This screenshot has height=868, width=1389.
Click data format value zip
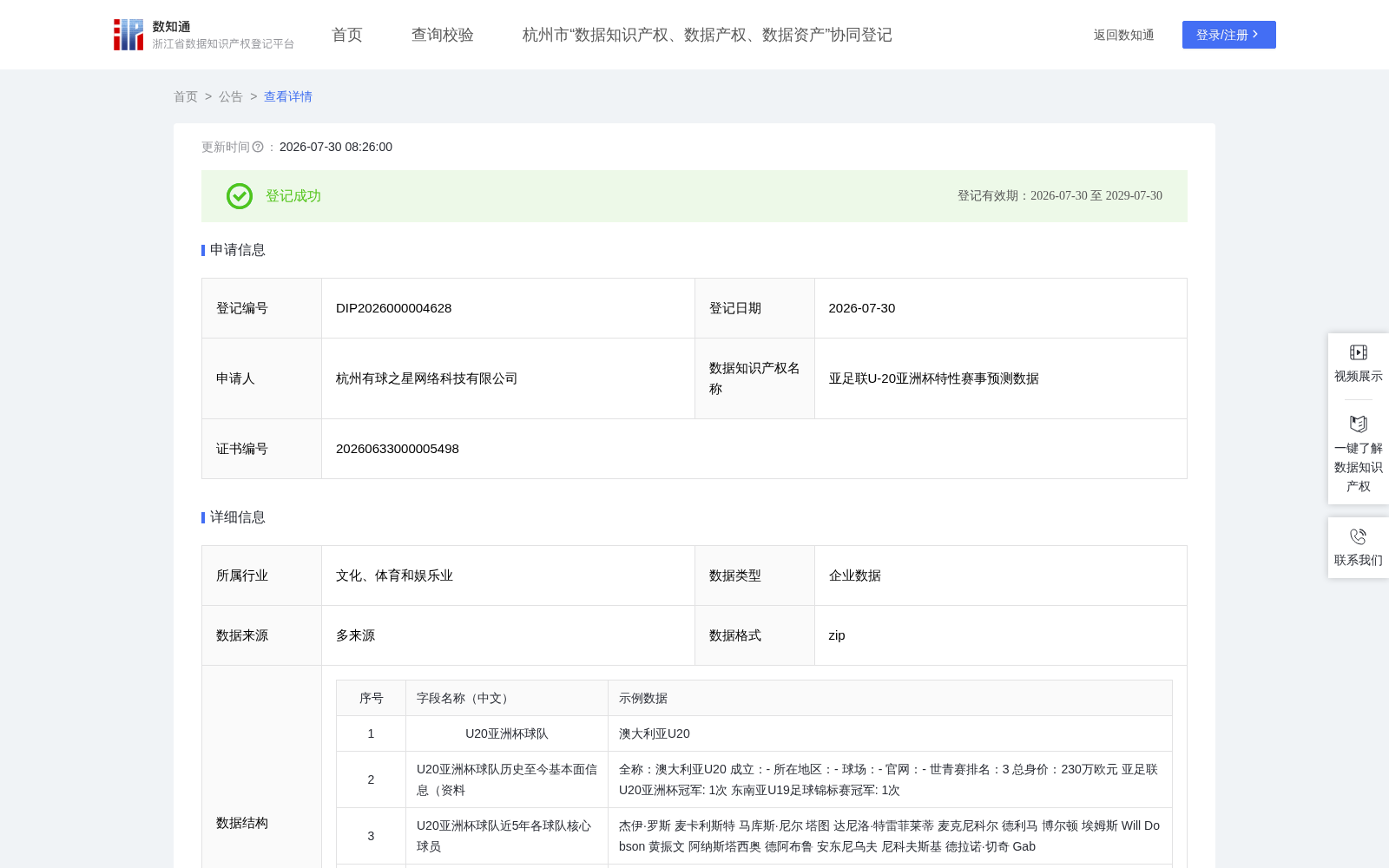[837, 635]
